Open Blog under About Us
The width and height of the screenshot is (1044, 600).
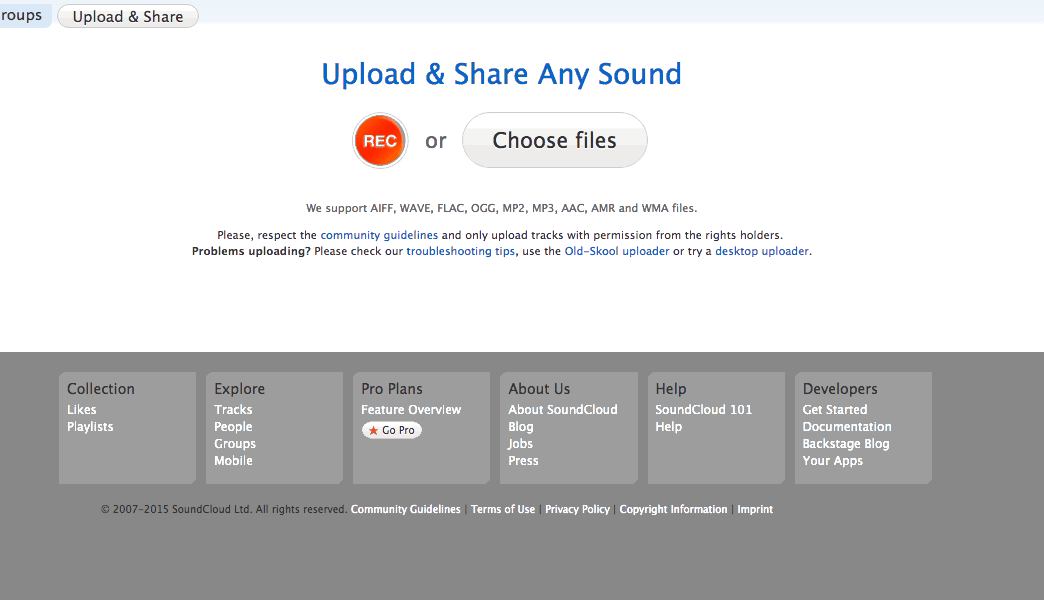click(521, 427)
